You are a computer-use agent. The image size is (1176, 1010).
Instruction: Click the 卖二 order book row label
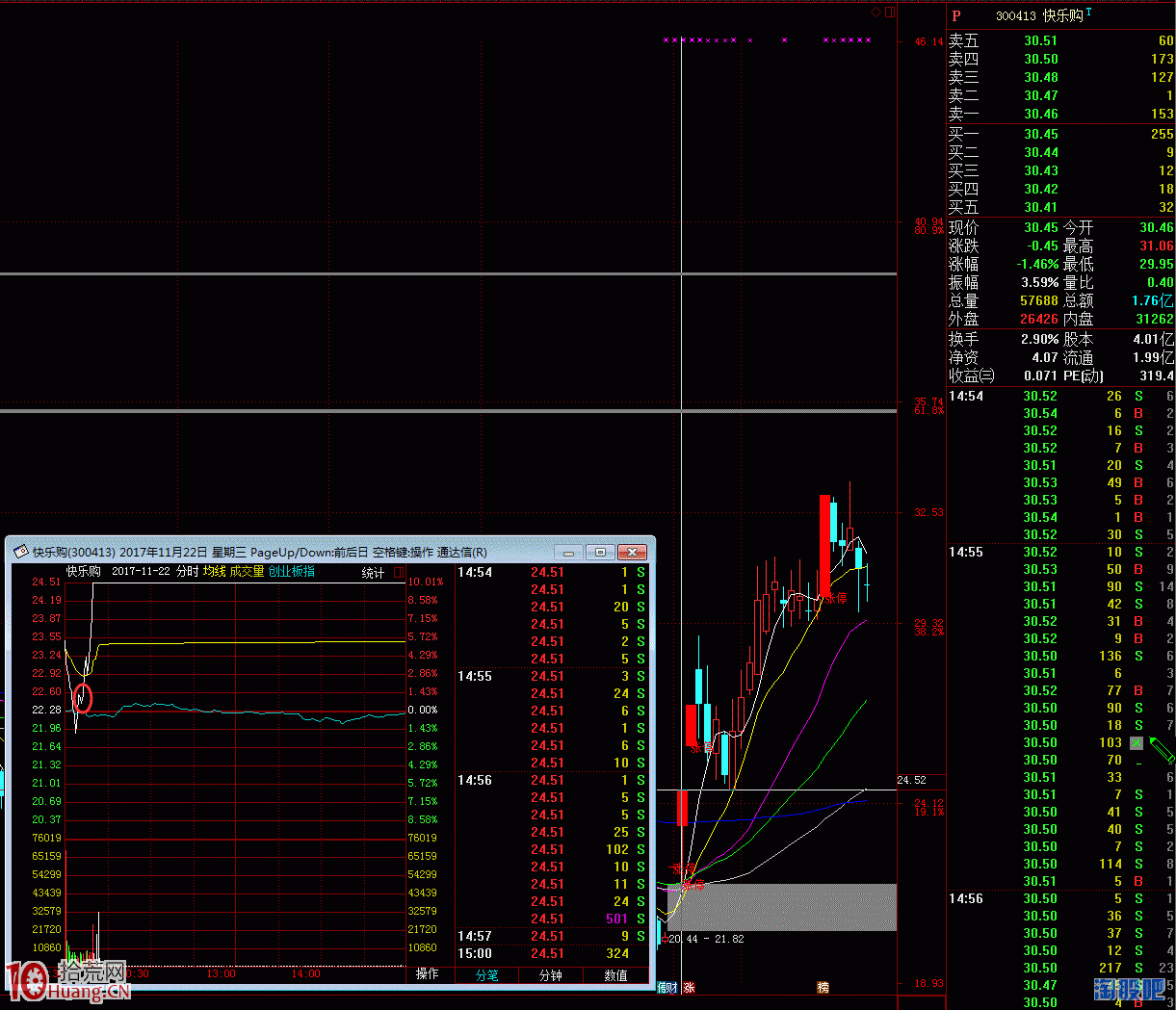963,95
